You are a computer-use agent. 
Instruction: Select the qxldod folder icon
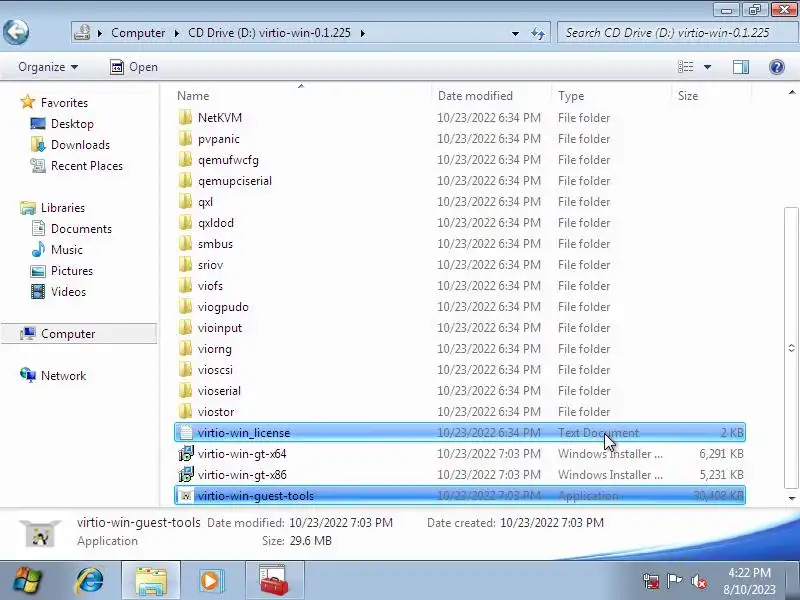pyautogui.click(x=185, y=222)
